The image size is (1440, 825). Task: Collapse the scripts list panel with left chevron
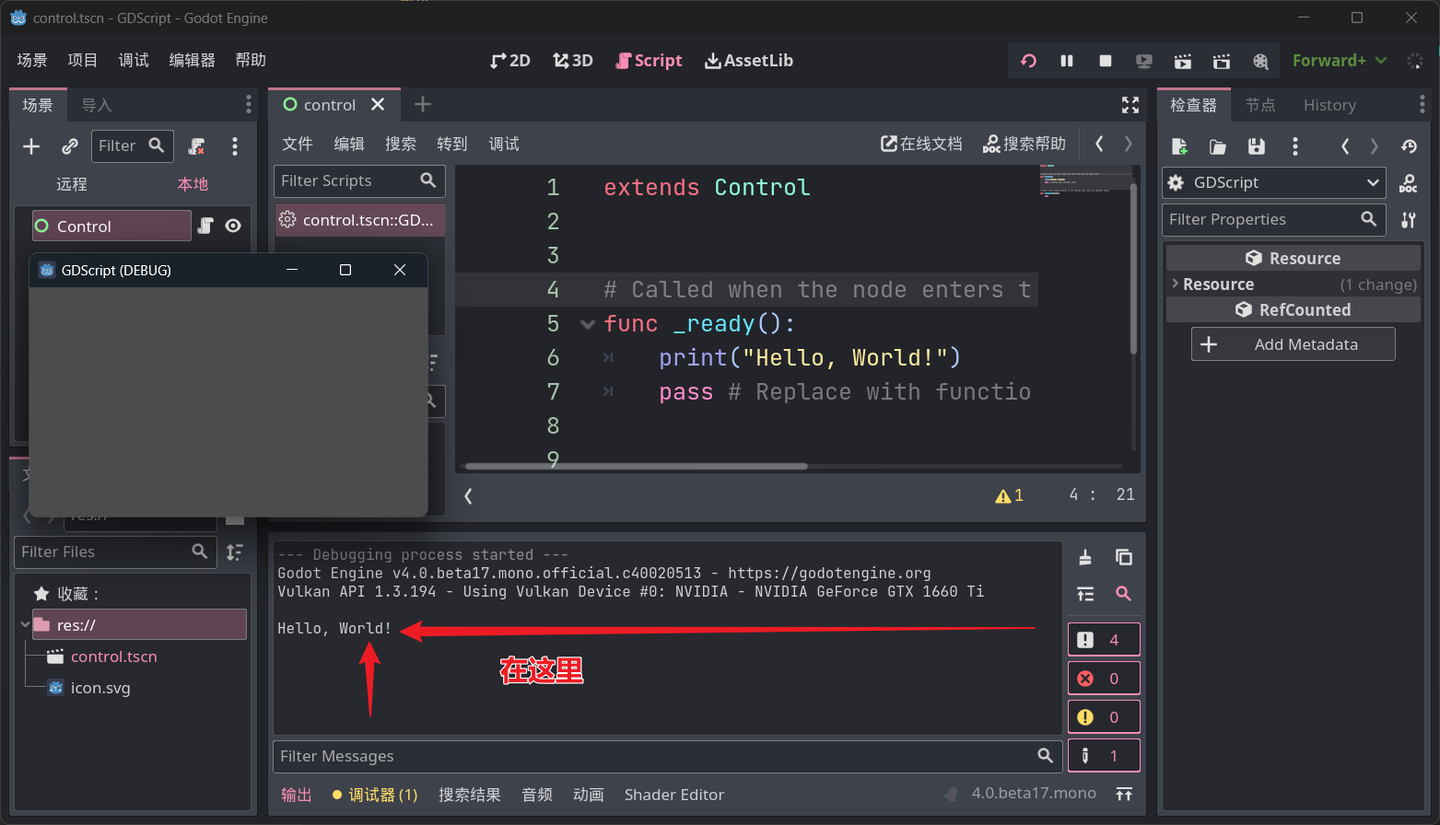tap(468, 495)
